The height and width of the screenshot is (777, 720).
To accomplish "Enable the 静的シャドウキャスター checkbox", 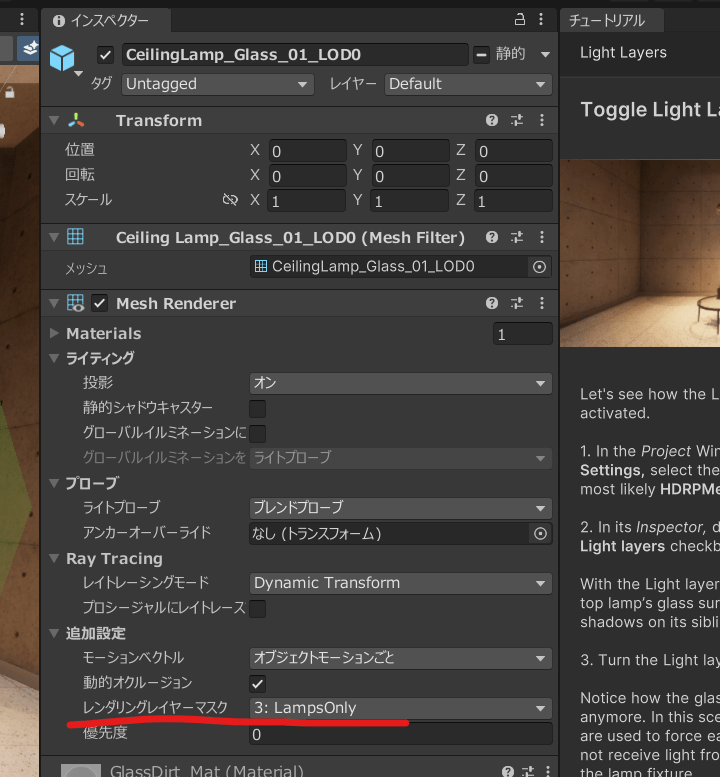I will coord(258,408).
